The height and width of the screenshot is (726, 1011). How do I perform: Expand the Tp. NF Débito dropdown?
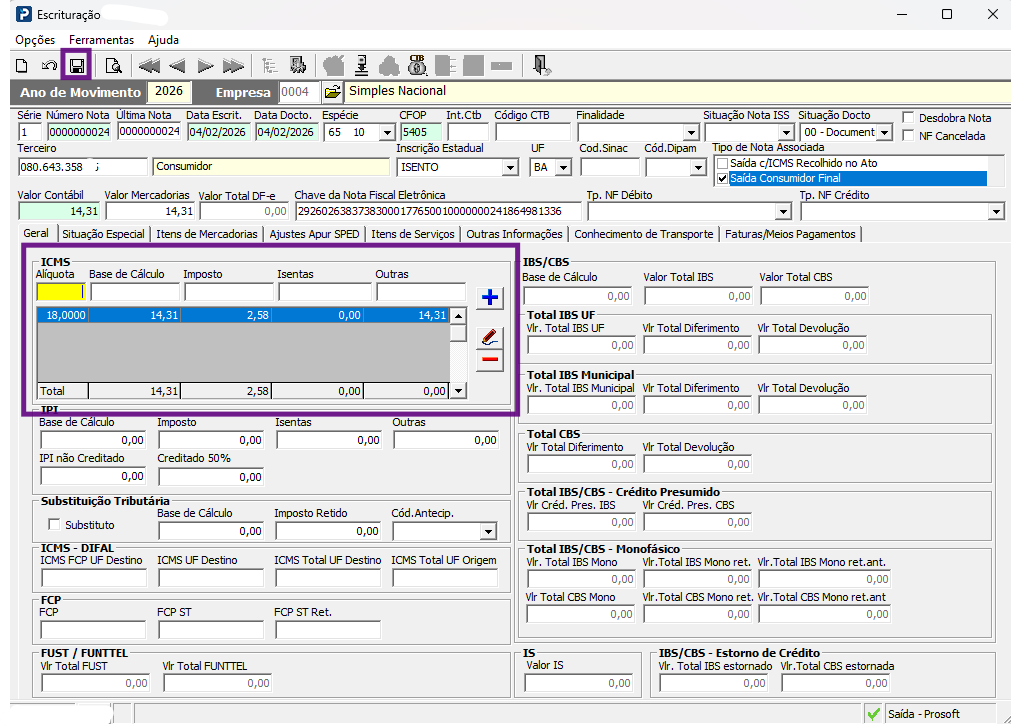point(783,211)
